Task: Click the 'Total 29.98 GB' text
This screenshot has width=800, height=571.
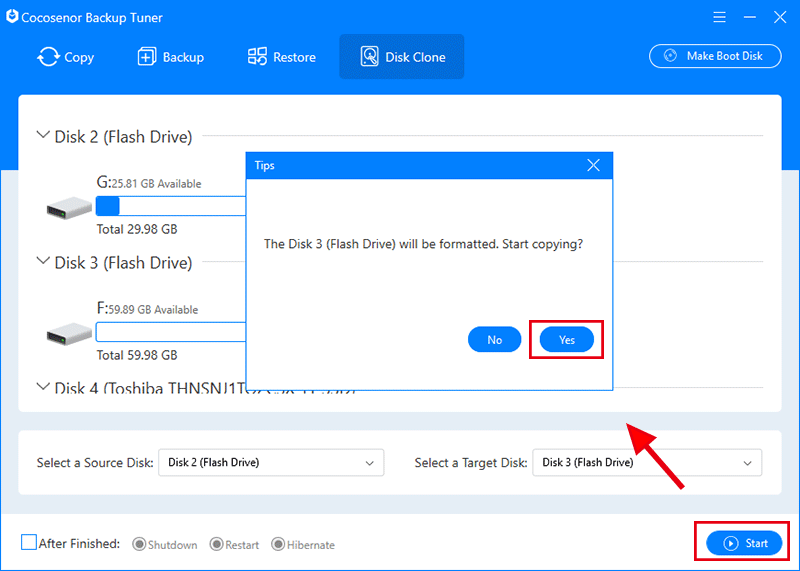Action: point(137,229)
